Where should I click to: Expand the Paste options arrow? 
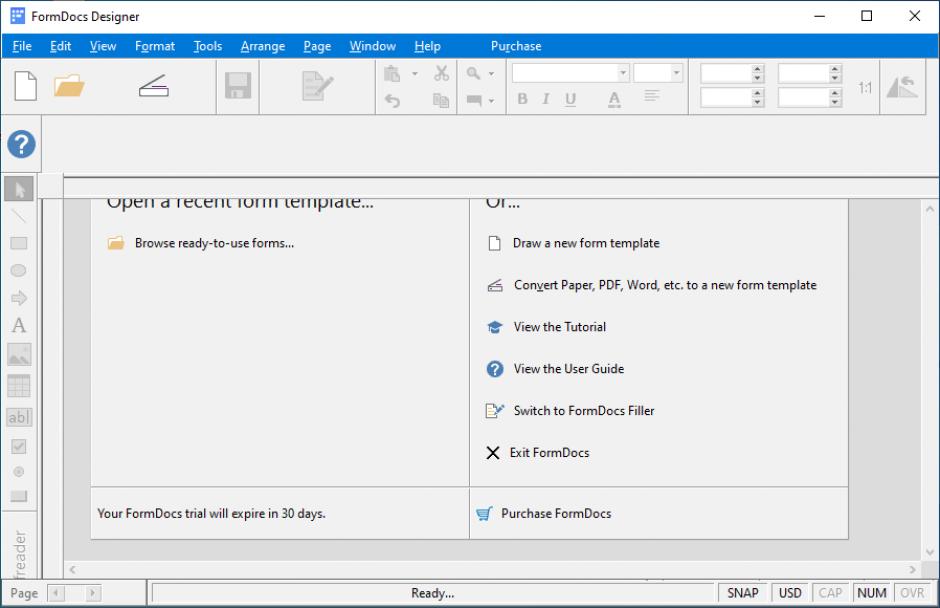[x=414, y=74]
